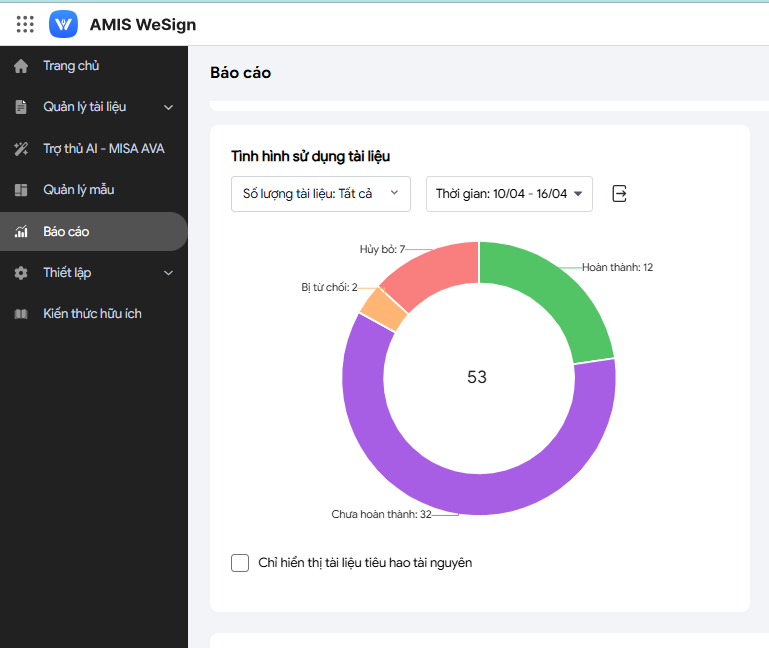
Task: Open the Số lượng tài liệu dropdown
Action: (x=320, y=194)
